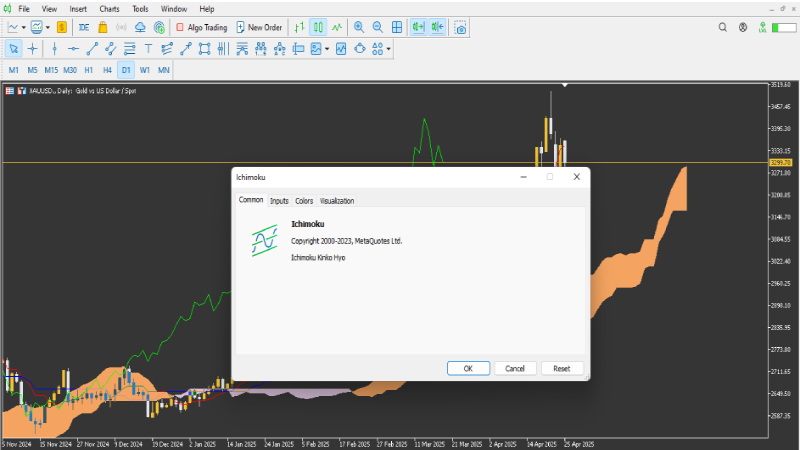Open the VPS cloud icon
The width and height of the screenshot is (800, 450).
click(x=140, y=28)
